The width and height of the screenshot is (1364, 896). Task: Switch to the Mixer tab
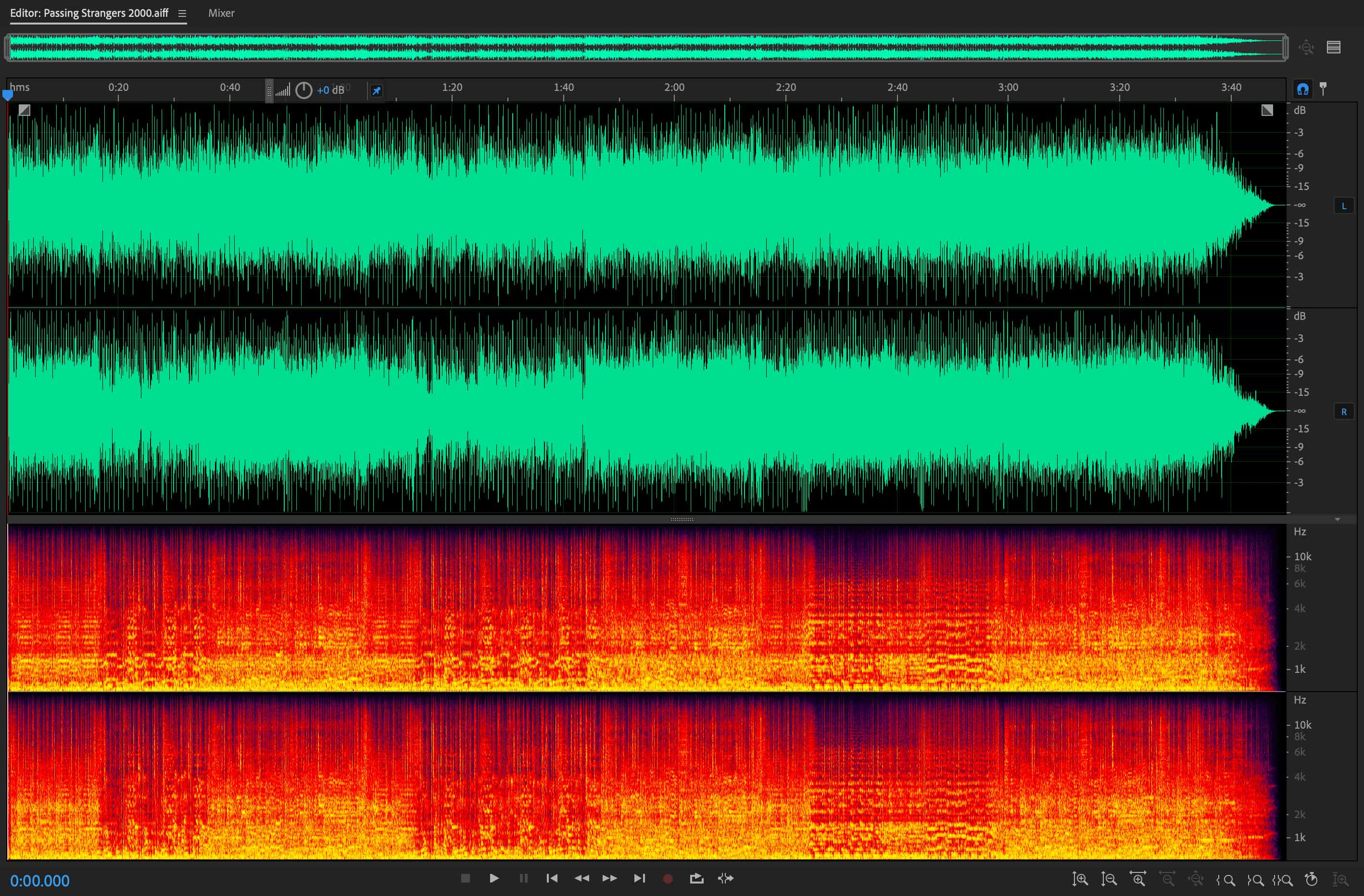click(x=221, y=13)
